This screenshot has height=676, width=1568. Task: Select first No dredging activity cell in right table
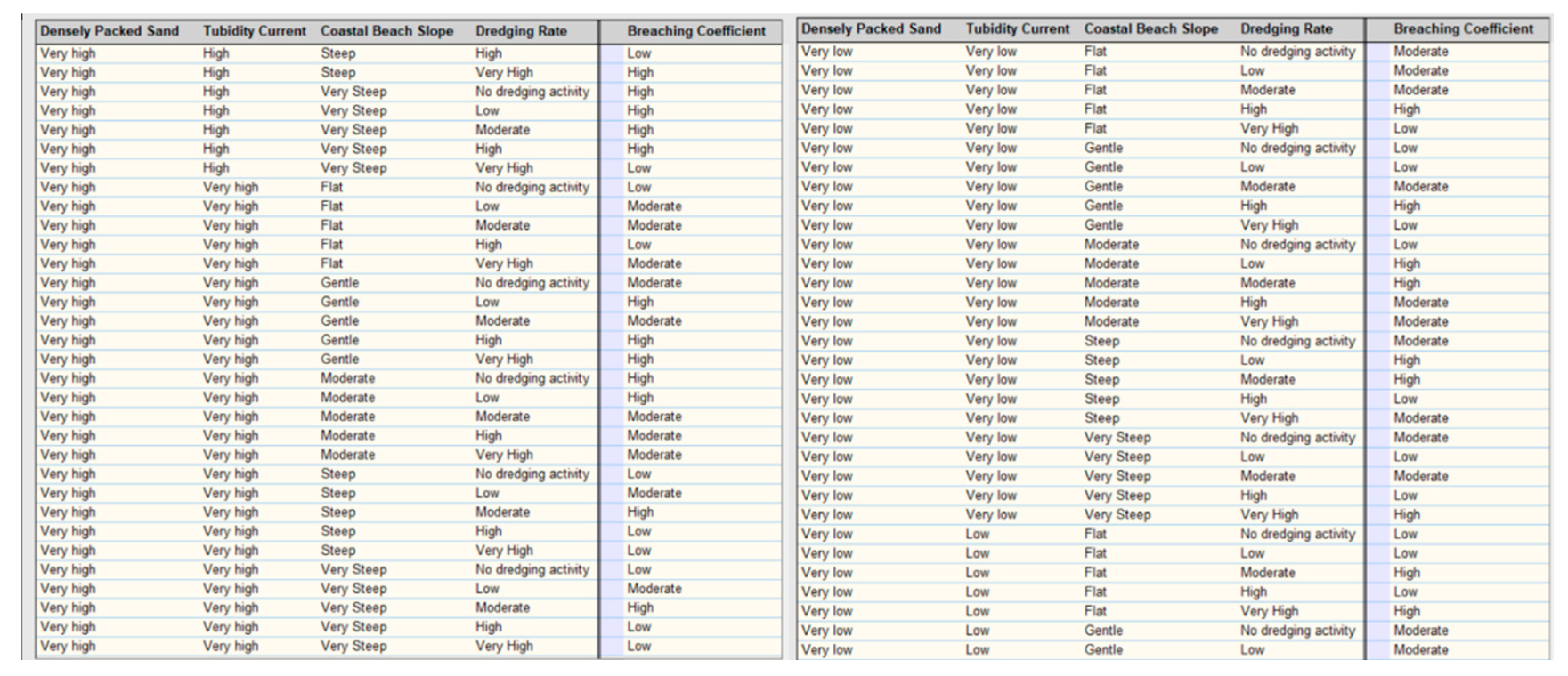coord(1297,52)
